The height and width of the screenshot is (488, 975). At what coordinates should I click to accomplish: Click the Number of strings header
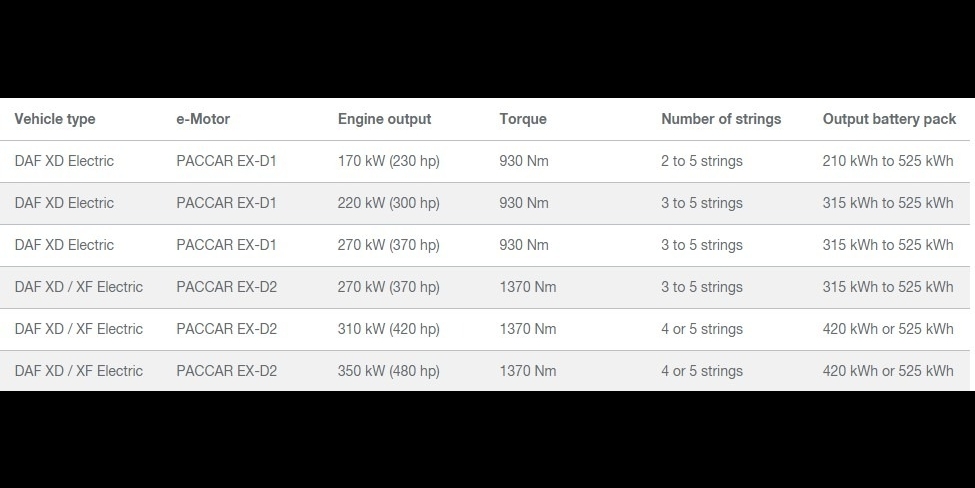pyautogui.click(x=721, y=119)
